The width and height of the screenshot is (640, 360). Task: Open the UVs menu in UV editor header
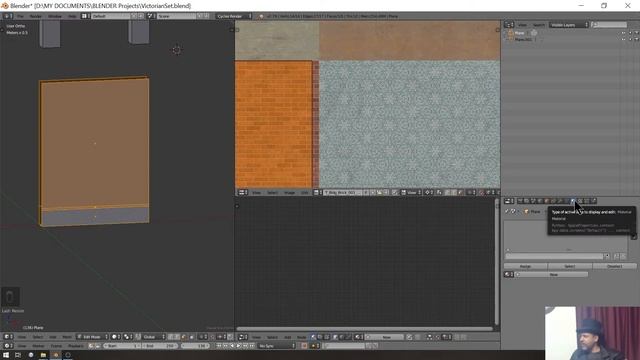(x=304, y=192)
